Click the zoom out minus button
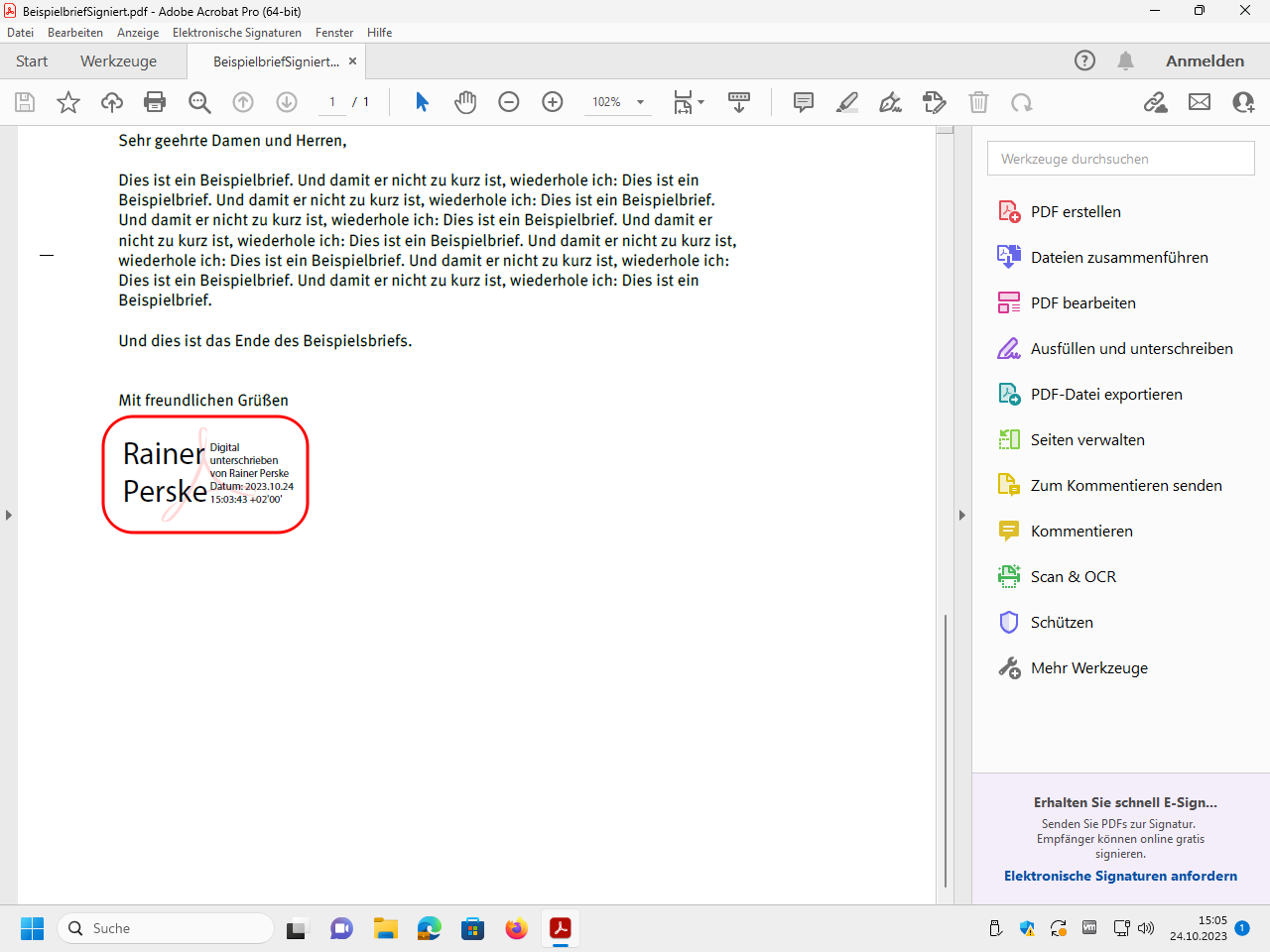This screenshot has height=952, width=1270. 509,102
